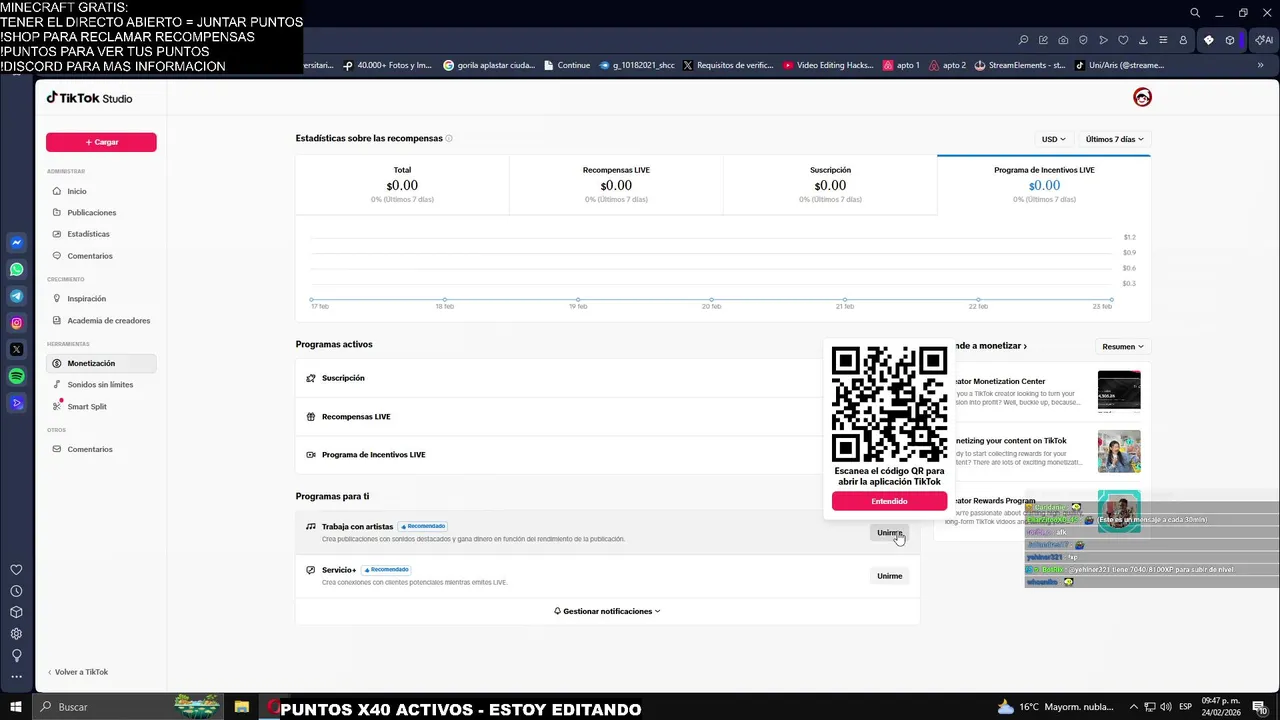
Task: Open Spotify in the Opera sidebar
Action: point(16,377)
